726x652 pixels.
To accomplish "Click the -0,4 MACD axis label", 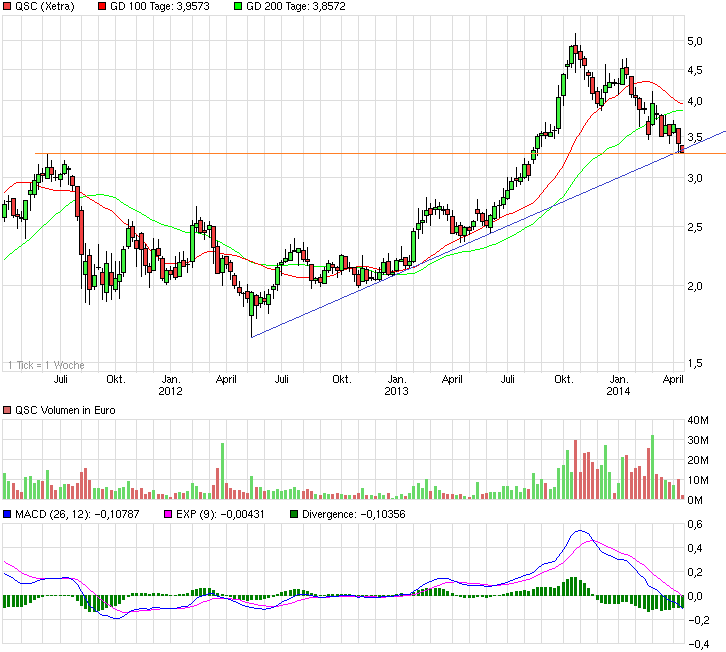I will pos(698,644).
